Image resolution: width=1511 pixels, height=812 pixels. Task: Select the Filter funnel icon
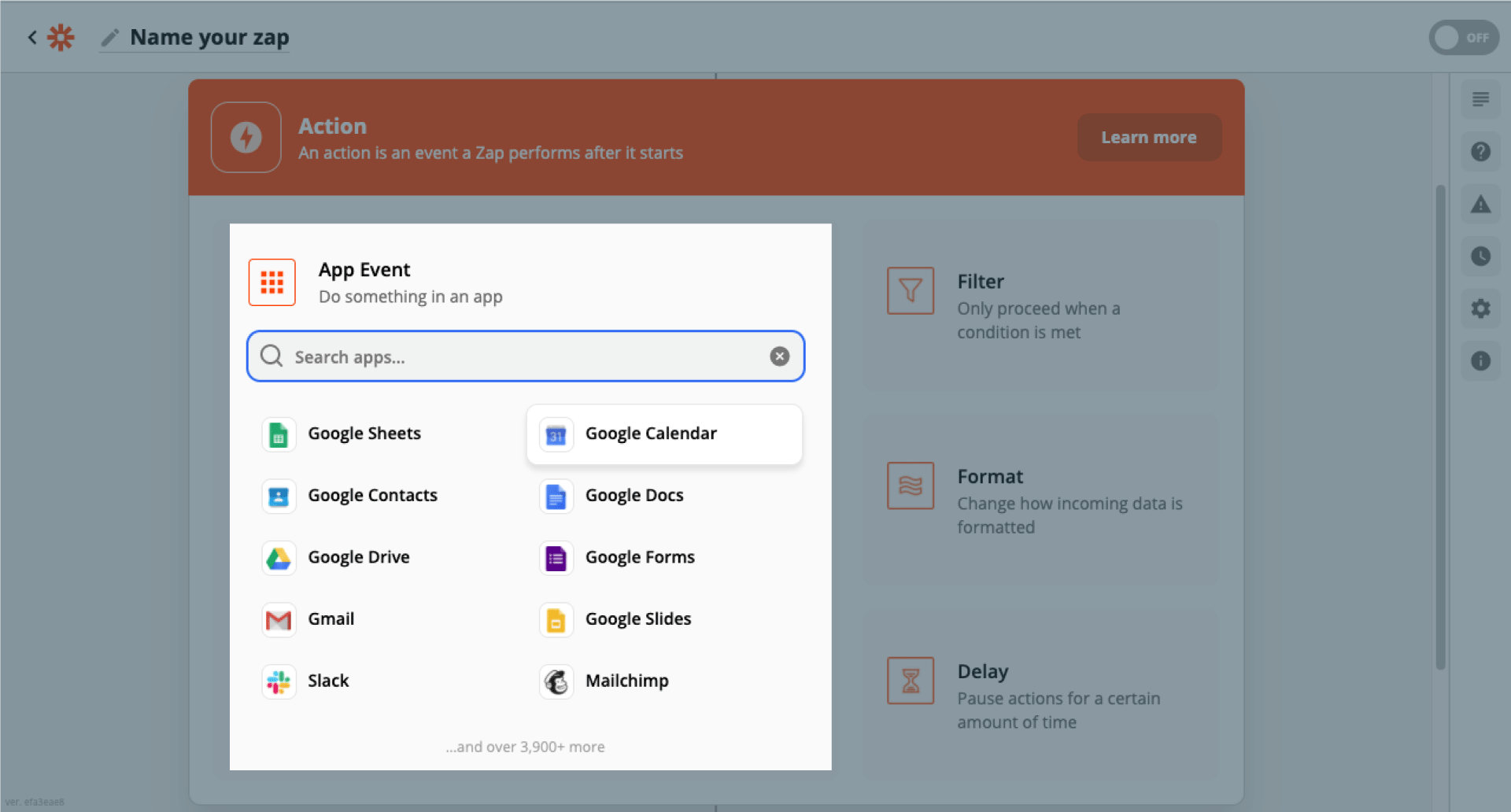click(911, 290)
